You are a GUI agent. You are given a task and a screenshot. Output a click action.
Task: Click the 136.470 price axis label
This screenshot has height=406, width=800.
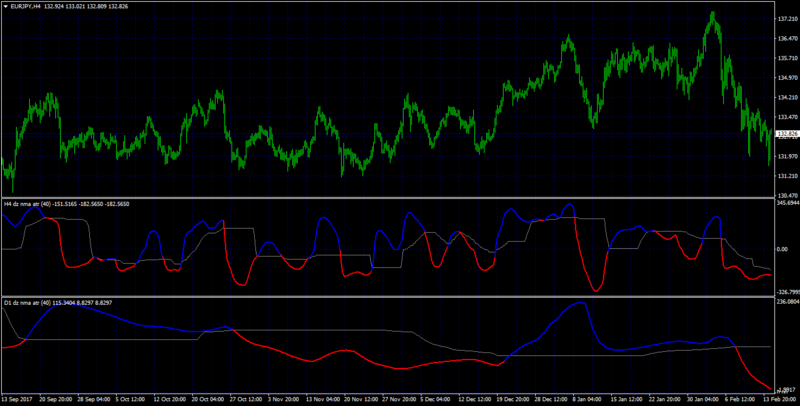[788, 39]
